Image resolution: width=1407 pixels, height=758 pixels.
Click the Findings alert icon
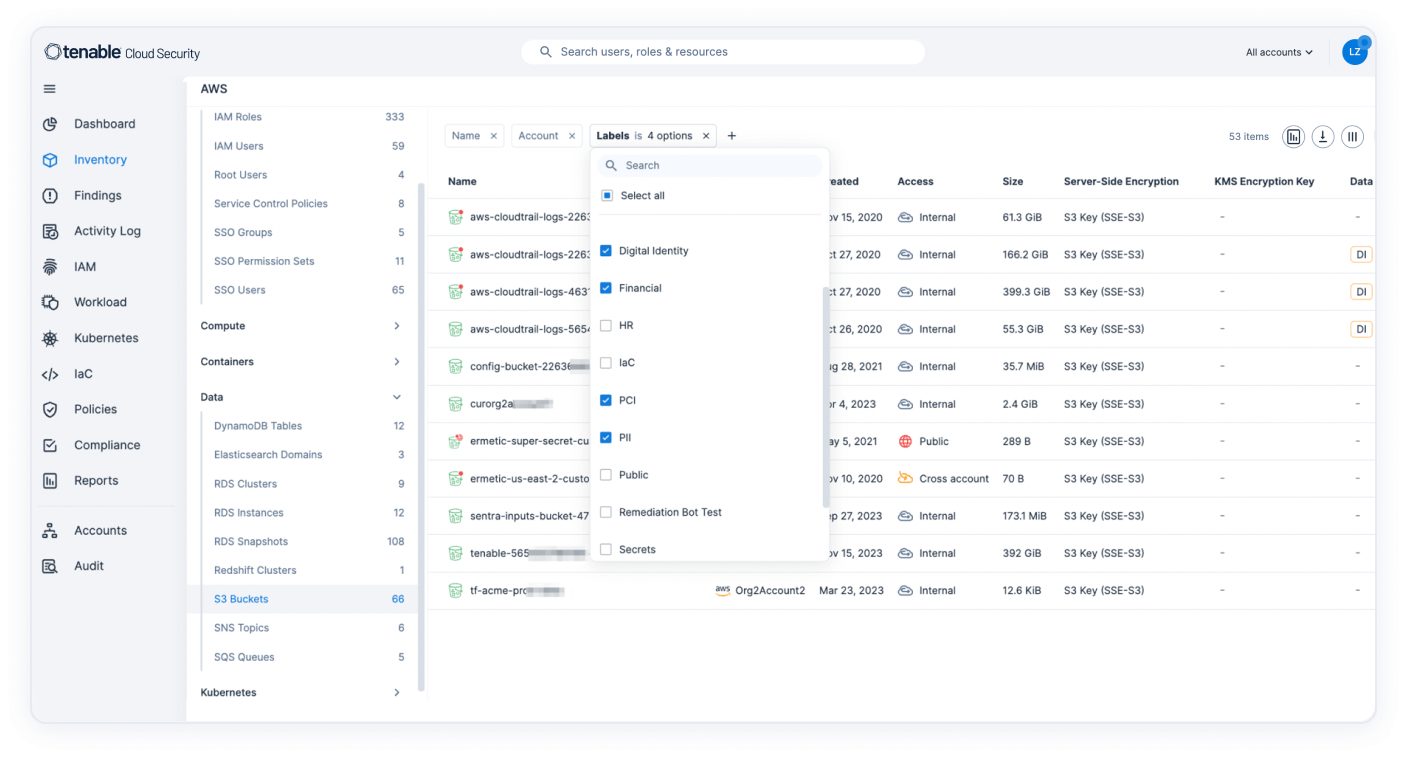[50, 196]
